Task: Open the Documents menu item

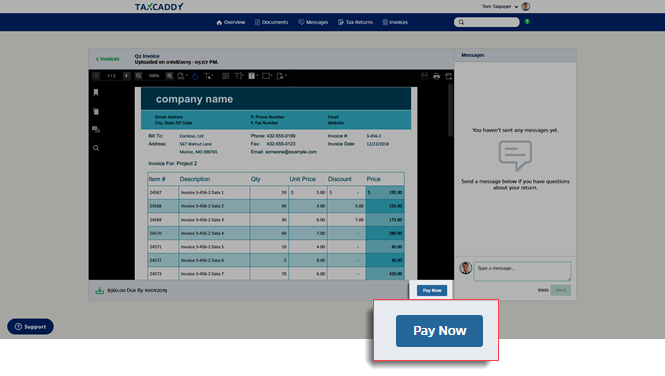Action: (271, 22)
